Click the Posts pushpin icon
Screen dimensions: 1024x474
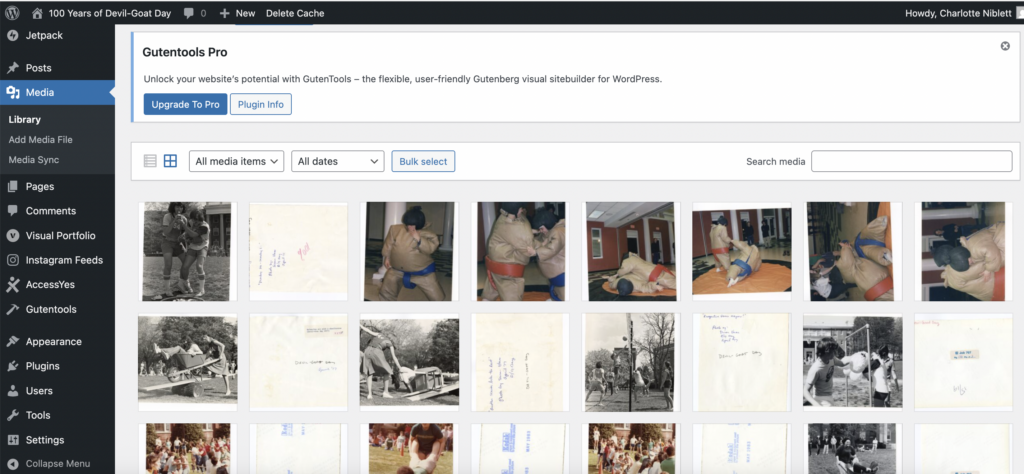pyautogui.click(x=12, y=68)
